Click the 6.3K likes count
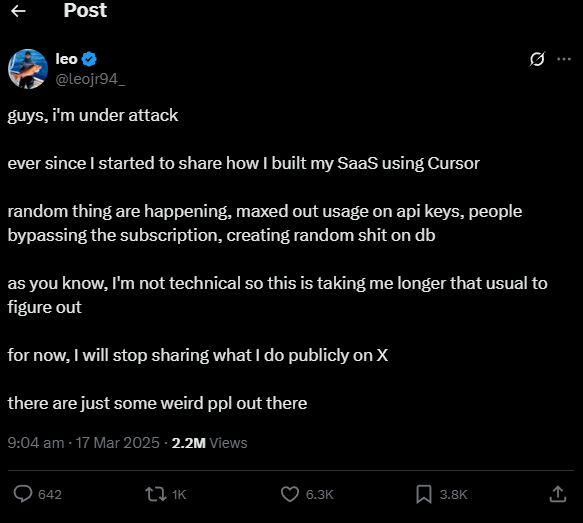The height and width of the screenshot is (523, 583). point(319,494)
